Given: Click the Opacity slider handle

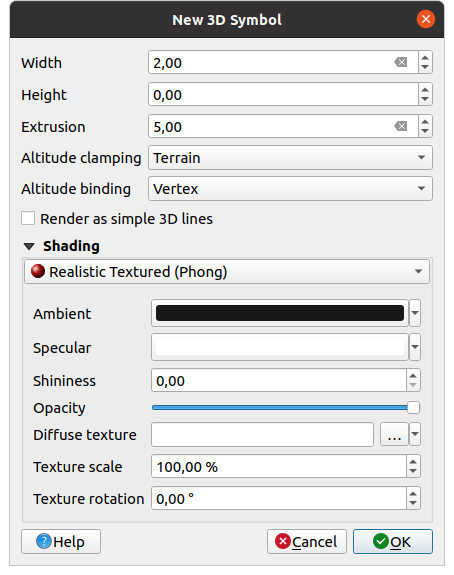Looking at the screenshot, I should tap(413, 407).
